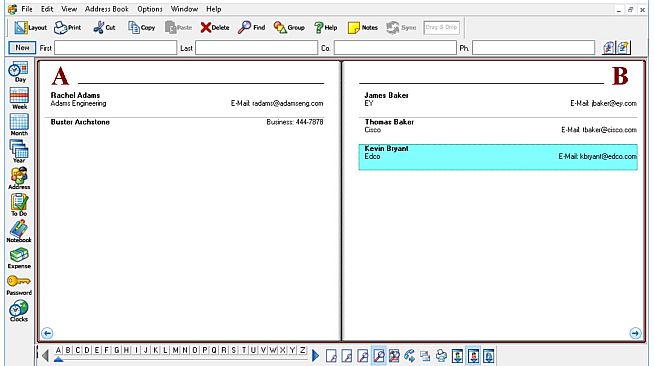Click the blue play arrow after letter Z
This screenshot has height=366, width=654.
tap(315, 356)
